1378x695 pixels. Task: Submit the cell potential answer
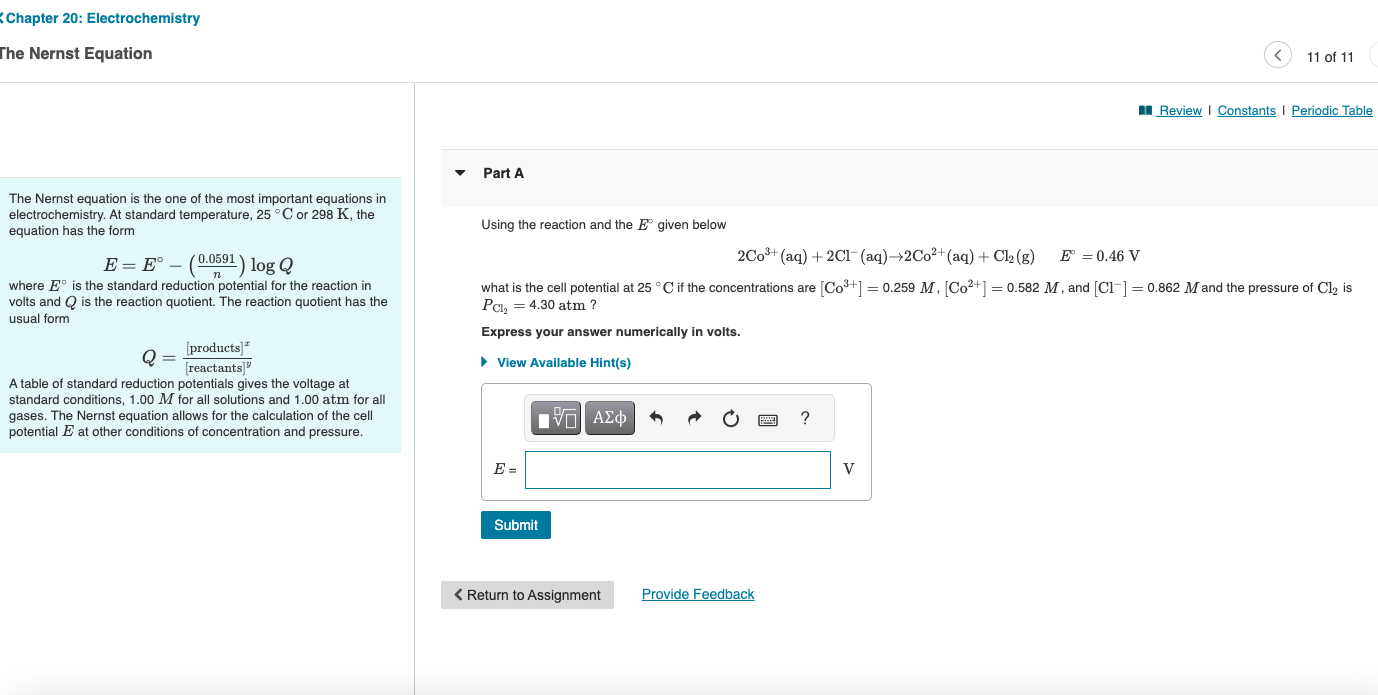pyautogui.click(x=515, y=524)
